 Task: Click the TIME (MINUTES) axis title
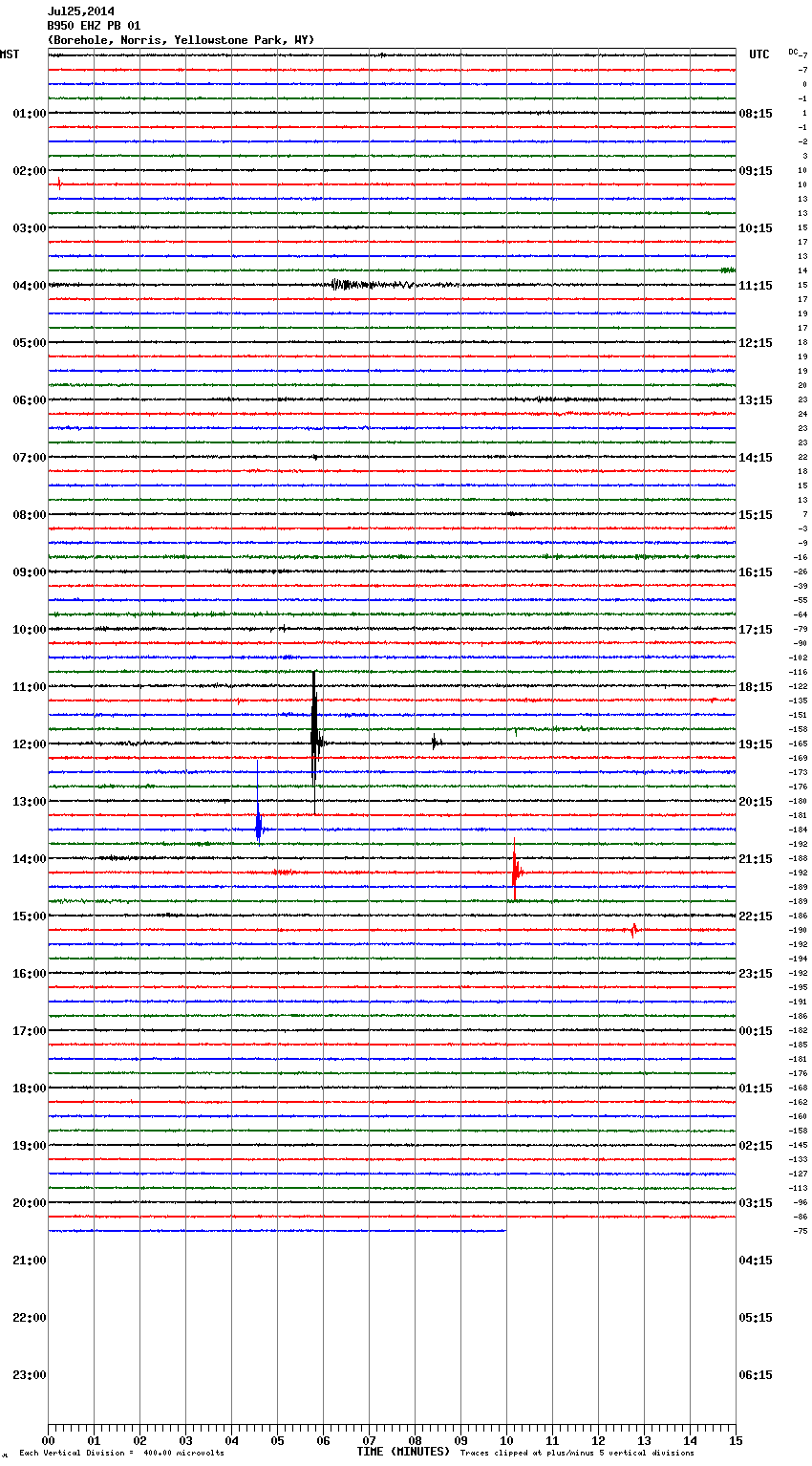(403, 1452)
